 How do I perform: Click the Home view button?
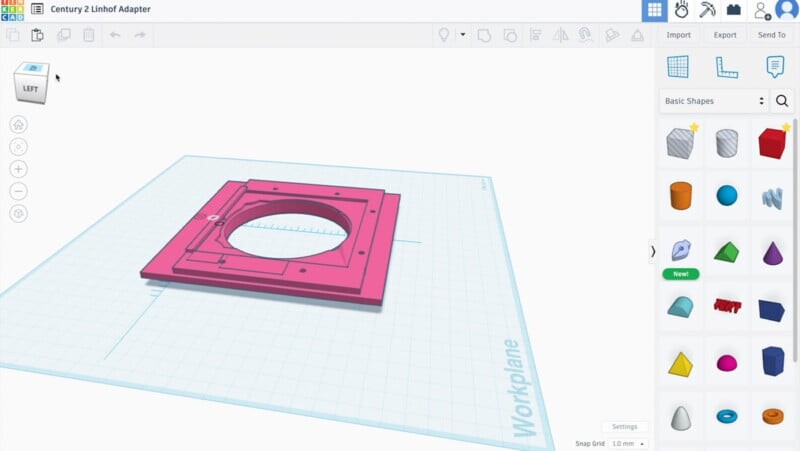pyautogui.click(x=18, y=125)
